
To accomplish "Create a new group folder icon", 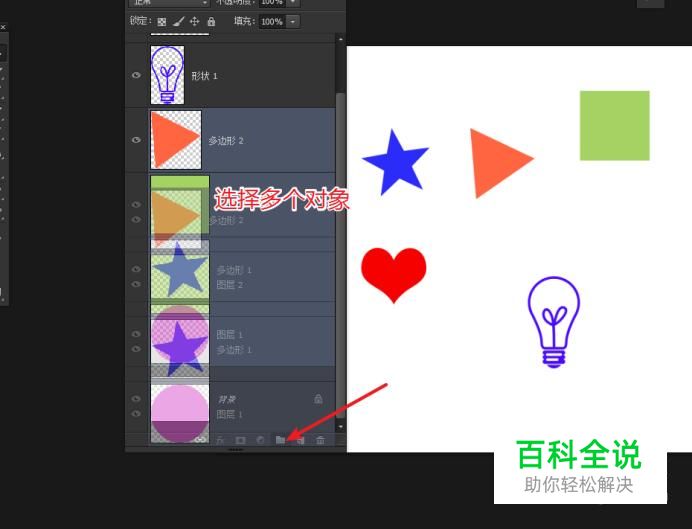I will click(280, 439).
